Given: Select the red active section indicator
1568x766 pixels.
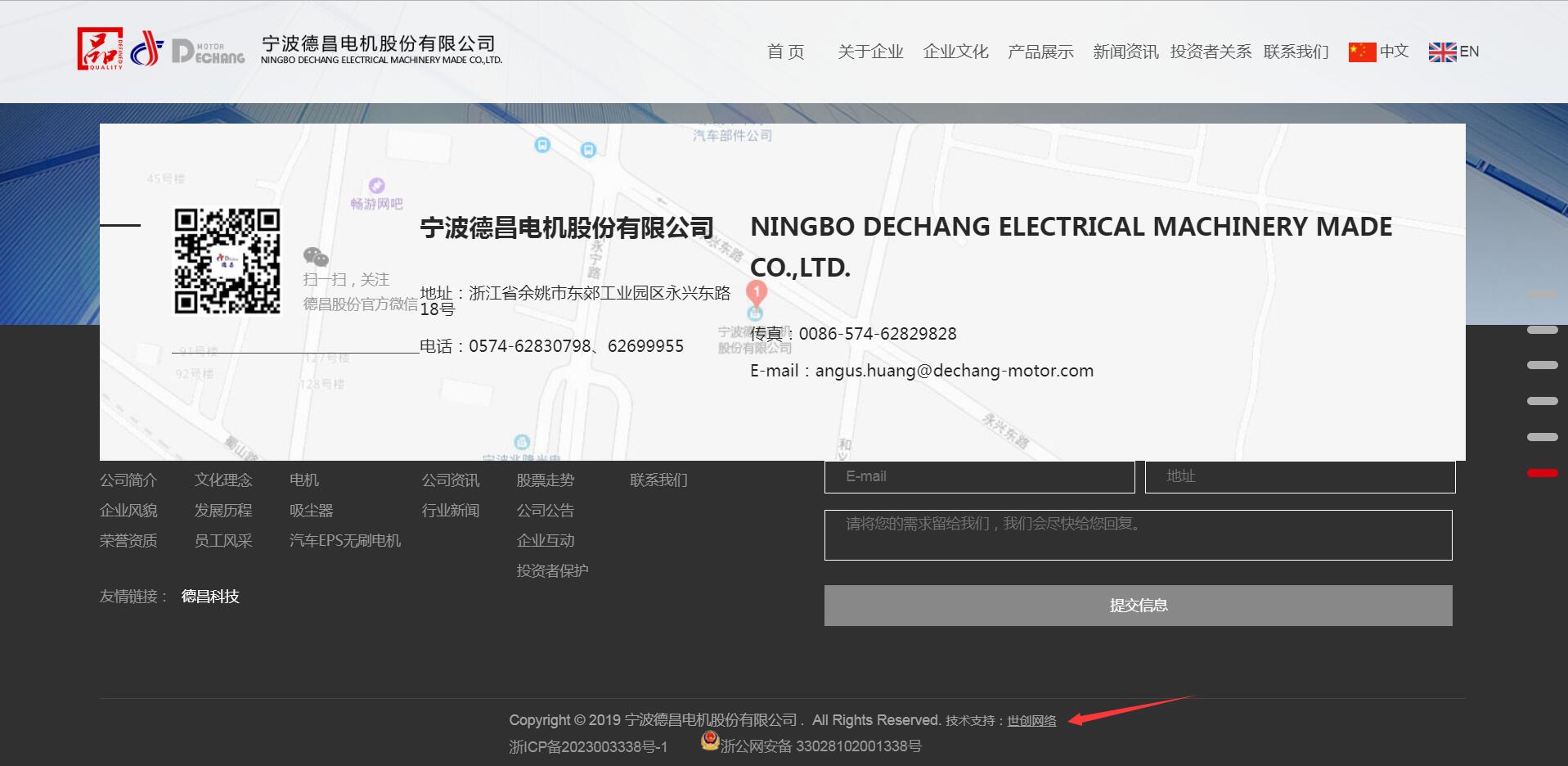Looking at the screenshot, I should click(x=1542, y=473).
